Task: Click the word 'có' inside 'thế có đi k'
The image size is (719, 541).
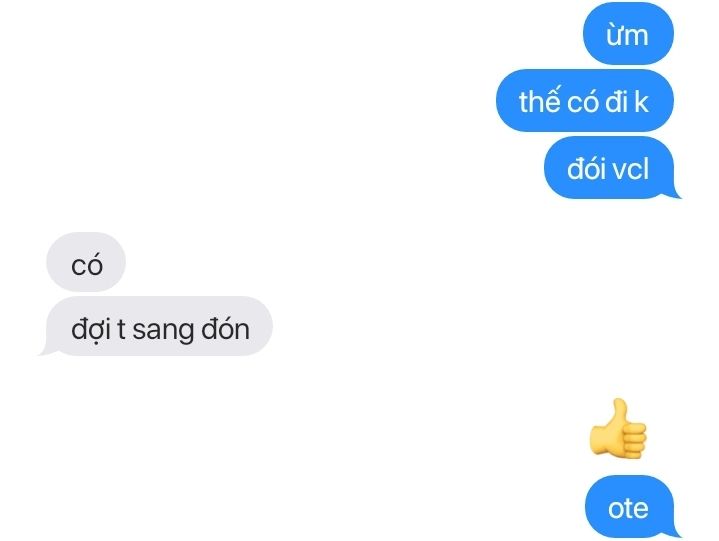Action: click(583, 100)
